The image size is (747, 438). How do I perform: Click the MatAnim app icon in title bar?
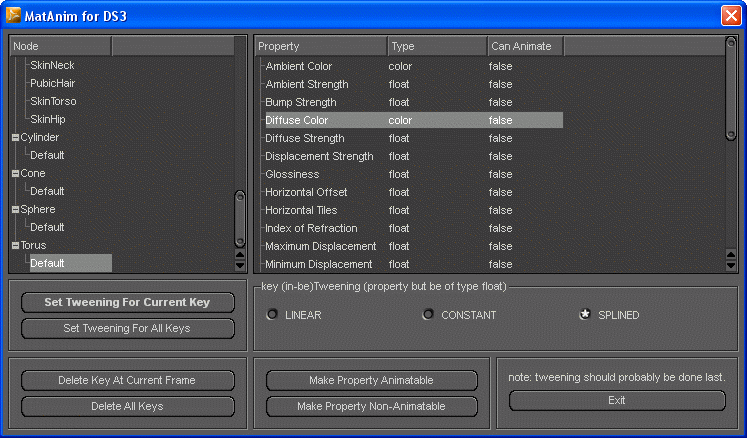tap(13, 15)
